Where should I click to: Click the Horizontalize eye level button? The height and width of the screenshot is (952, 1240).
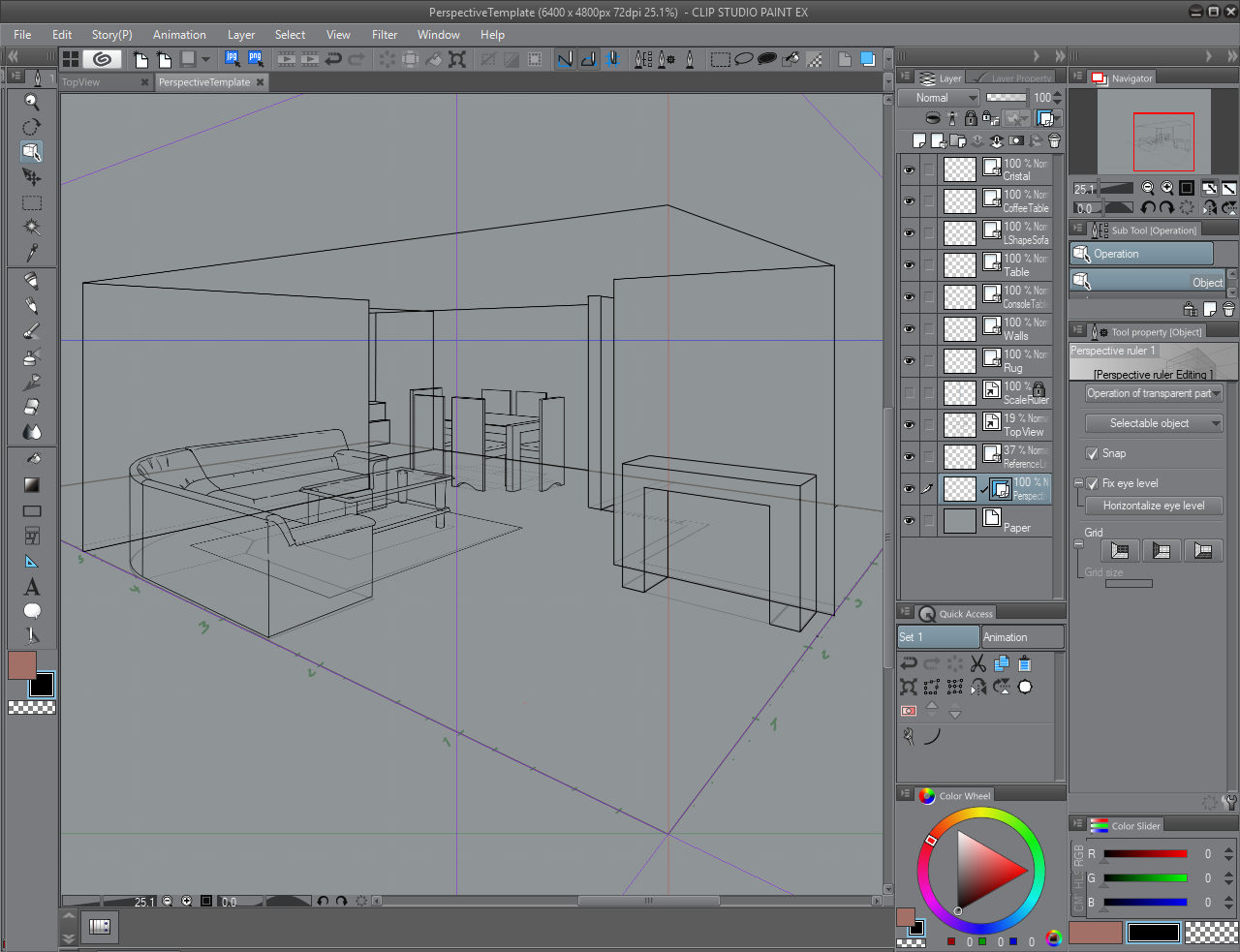click(x=1153, y=506)
